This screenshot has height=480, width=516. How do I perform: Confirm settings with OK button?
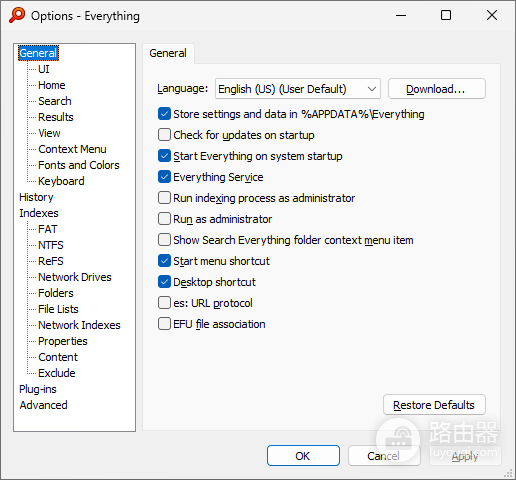click(x=303, y=456)
